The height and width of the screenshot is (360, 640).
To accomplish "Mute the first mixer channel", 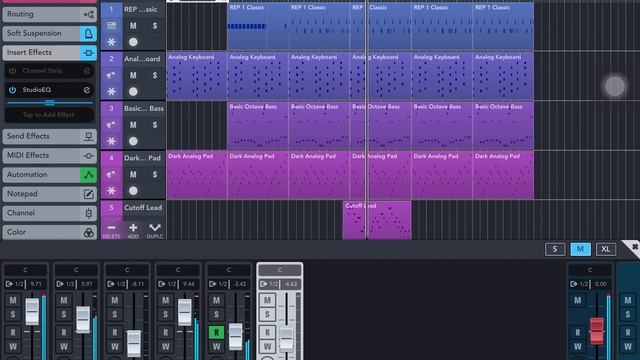I will click(x=13, y=300).
